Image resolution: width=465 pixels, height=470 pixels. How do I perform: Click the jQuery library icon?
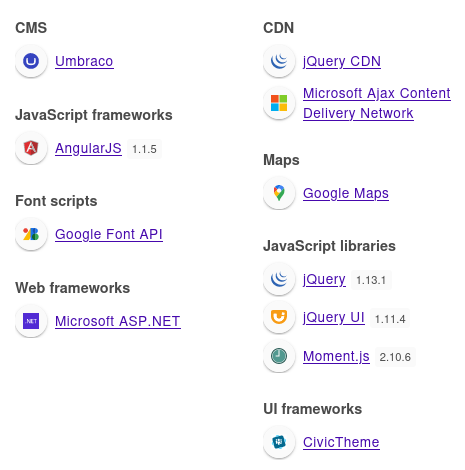click(279, 279)
